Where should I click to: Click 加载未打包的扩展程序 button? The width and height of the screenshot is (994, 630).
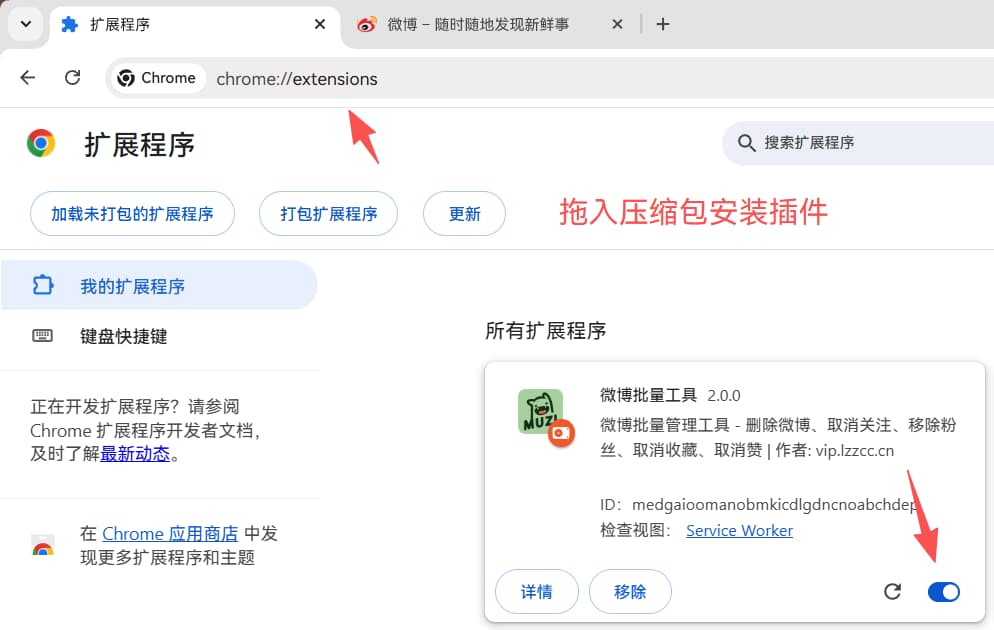132,214
